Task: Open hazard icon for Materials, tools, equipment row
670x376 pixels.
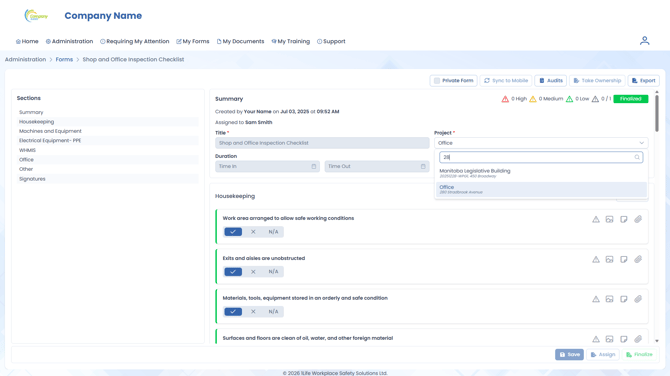Action: tap(596, 299)
